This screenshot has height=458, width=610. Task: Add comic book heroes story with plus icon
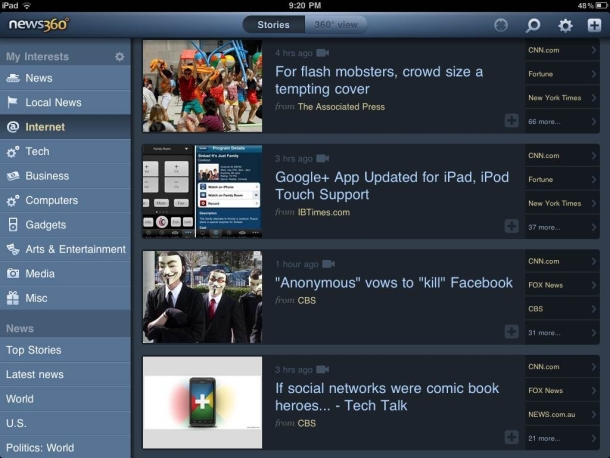[511, 437]
